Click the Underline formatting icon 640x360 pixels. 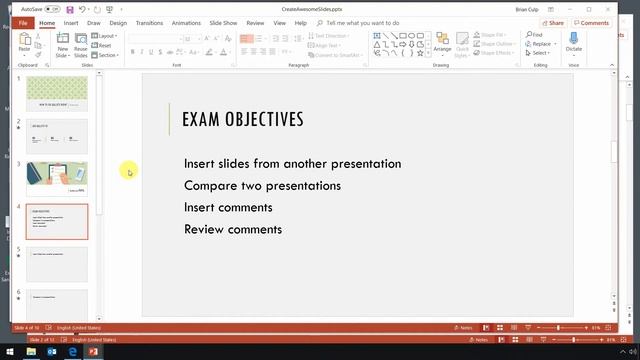(151, 52)
